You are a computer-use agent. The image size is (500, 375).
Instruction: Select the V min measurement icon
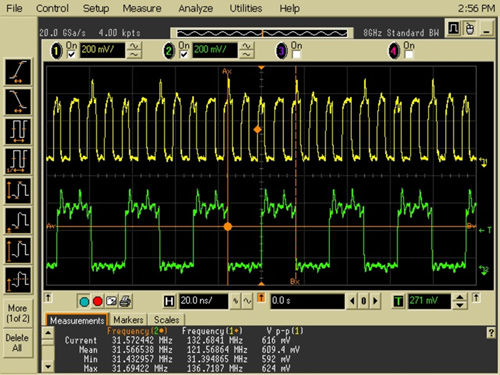coord(18,221)
